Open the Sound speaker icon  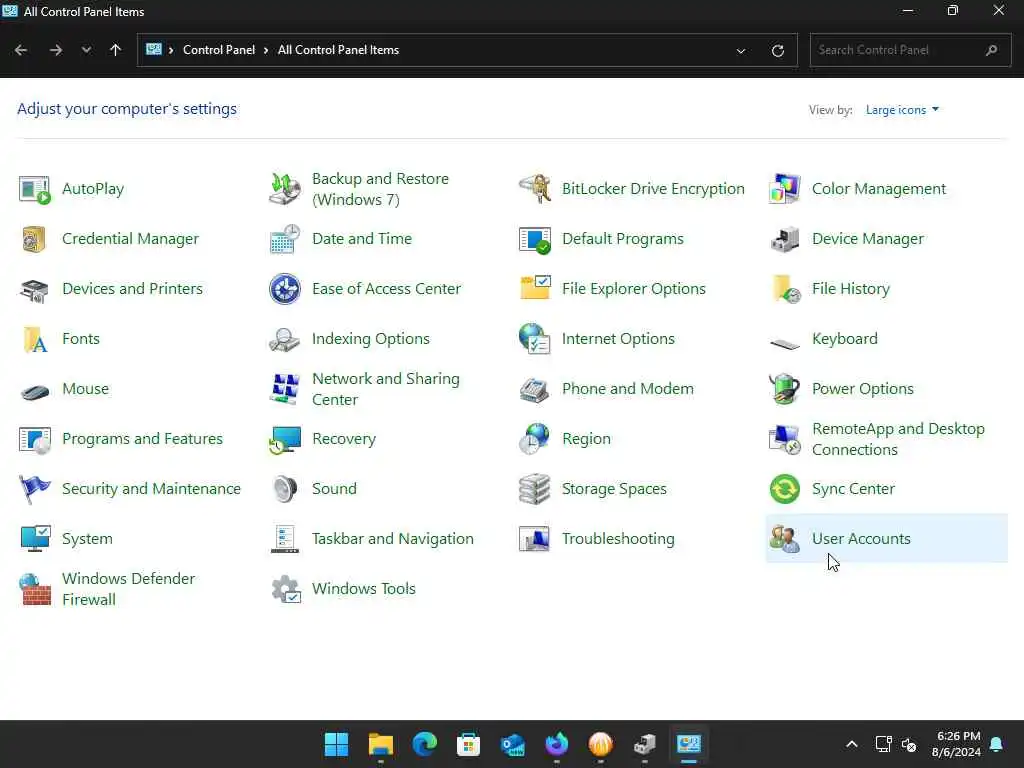pyautogui.click(x=285, y=489)
